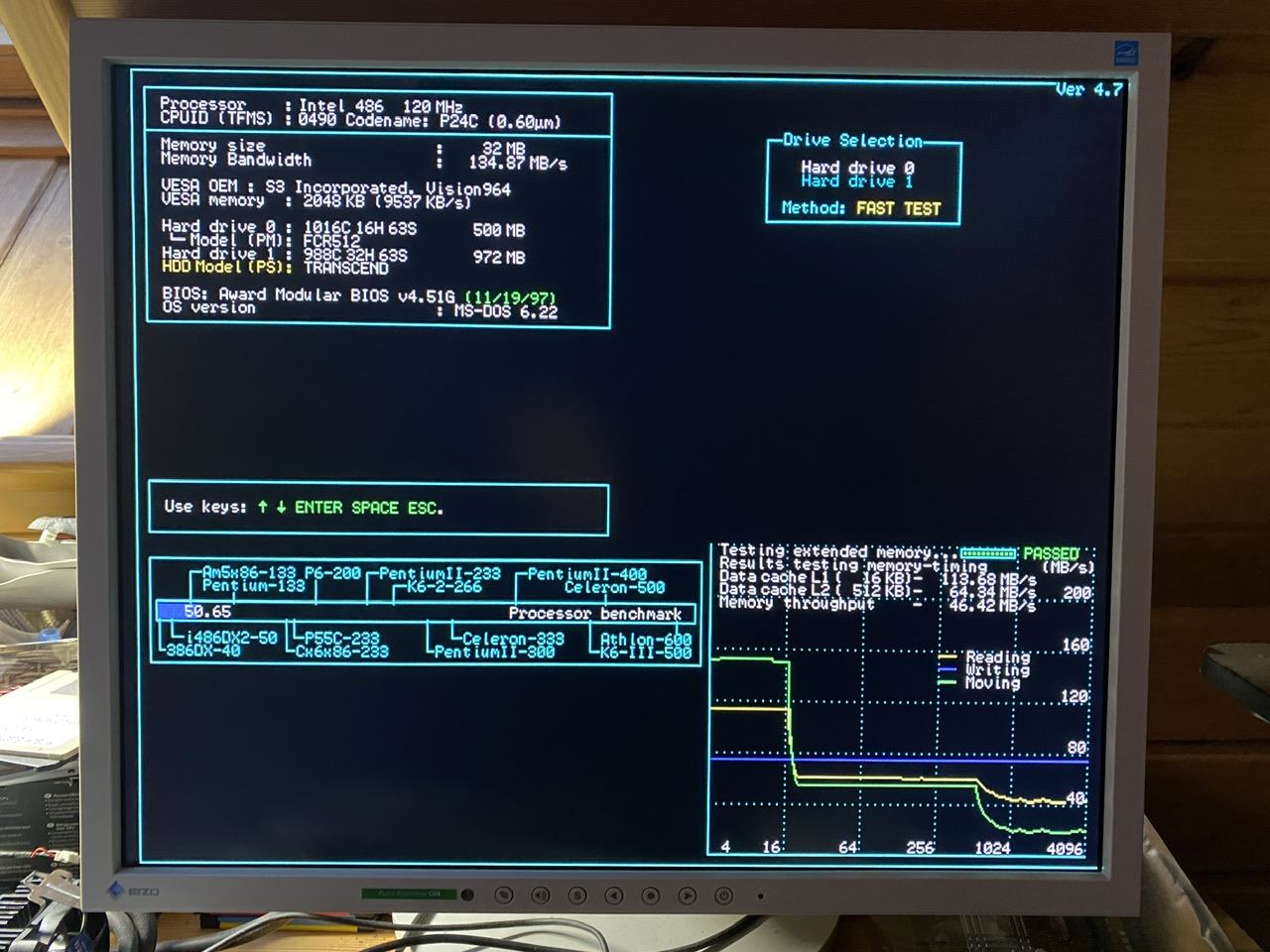Click the '(11/19/97)' BIOS date

[511, 297]
